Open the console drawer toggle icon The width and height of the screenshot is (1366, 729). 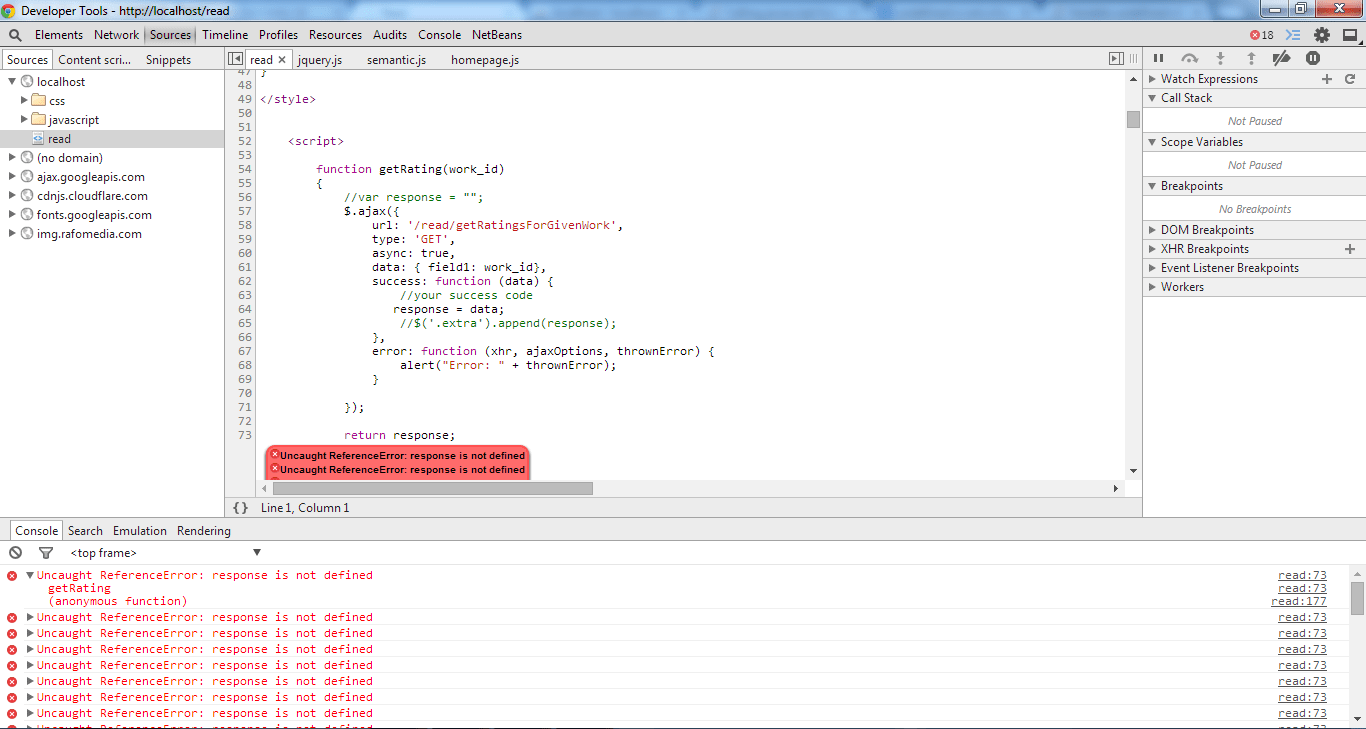tap(1292, 34)
